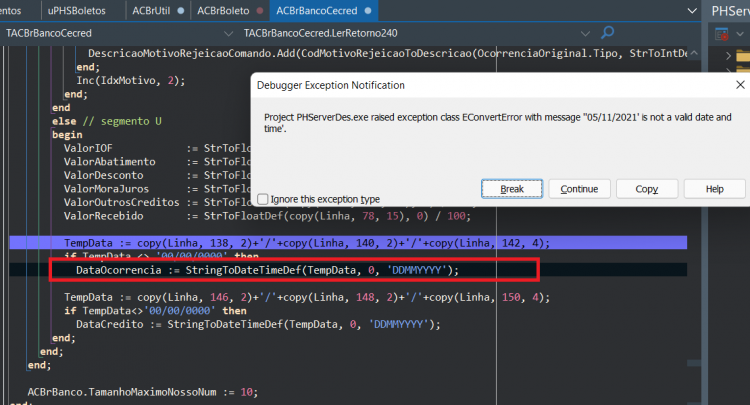Copy the exception message with Copy button

point(647,189)
